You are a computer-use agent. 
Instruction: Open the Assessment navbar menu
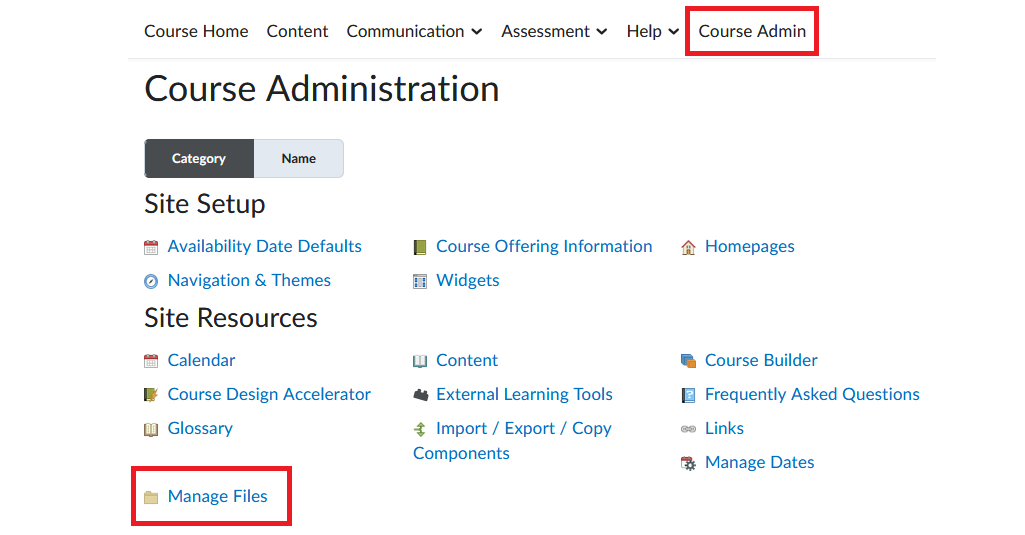coord(554,31)
